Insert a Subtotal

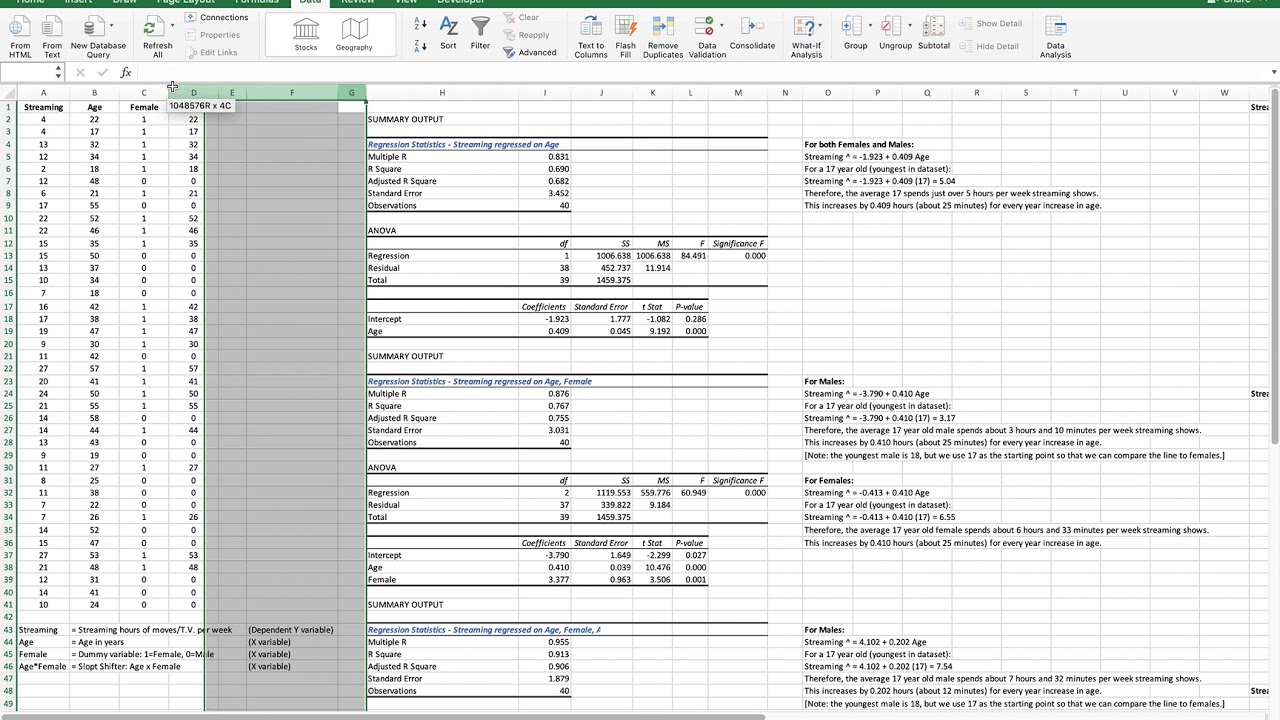(x=934, y=34)
